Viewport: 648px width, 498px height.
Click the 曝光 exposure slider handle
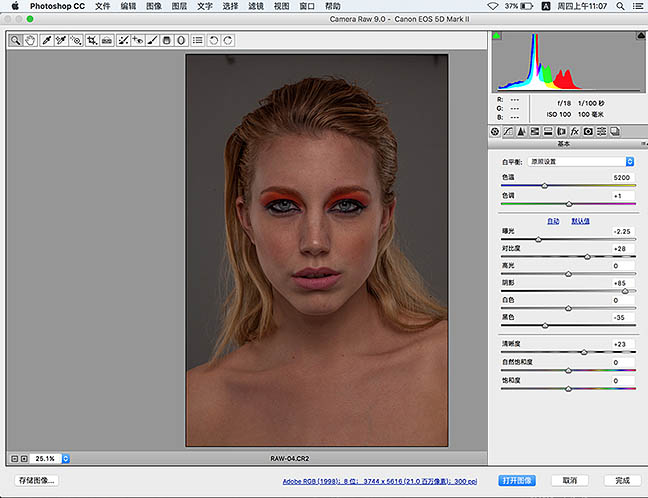pyautogui.click(x=538, y=240)
